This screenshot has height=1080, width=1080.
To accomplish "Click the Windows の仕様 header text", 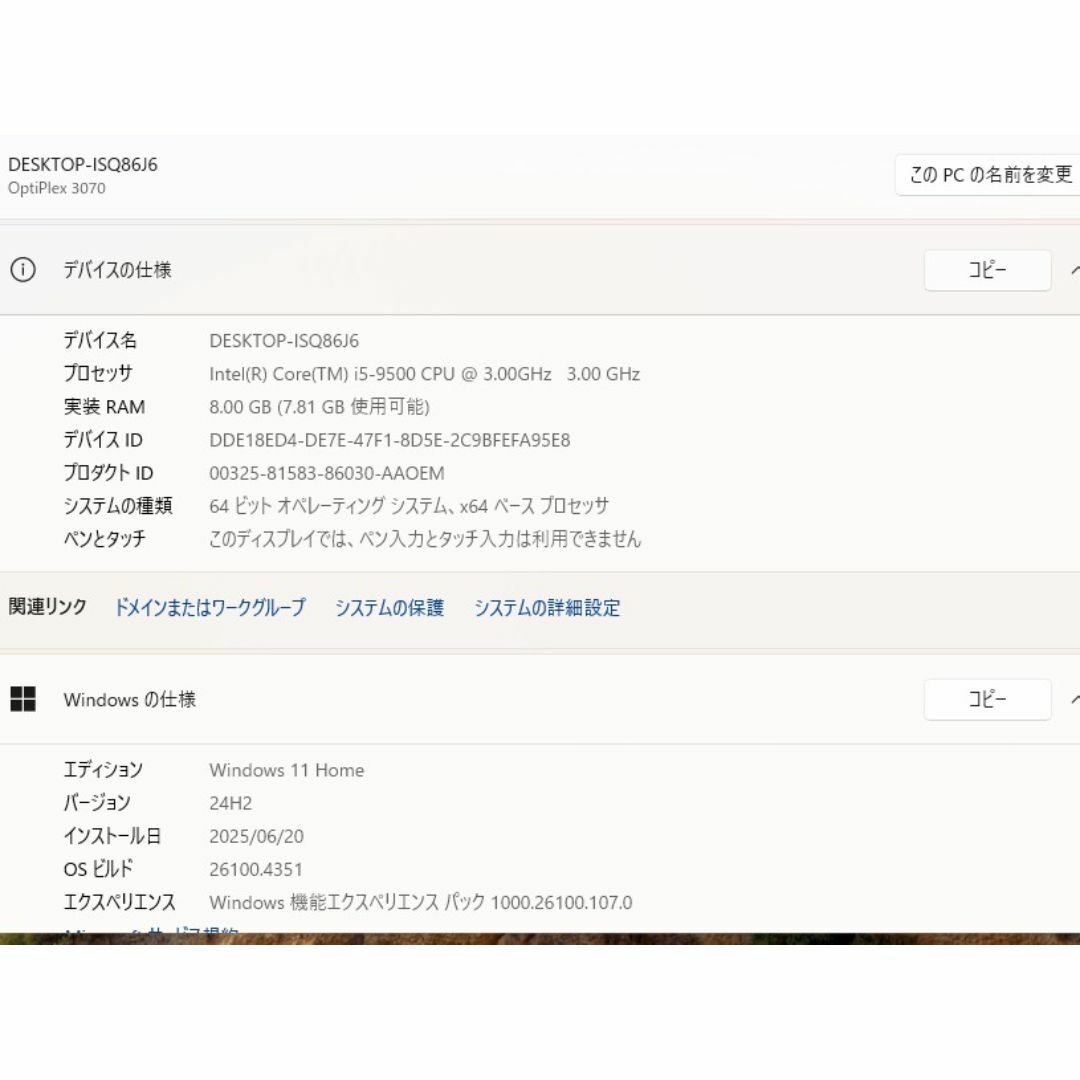I will click(129, 699).
